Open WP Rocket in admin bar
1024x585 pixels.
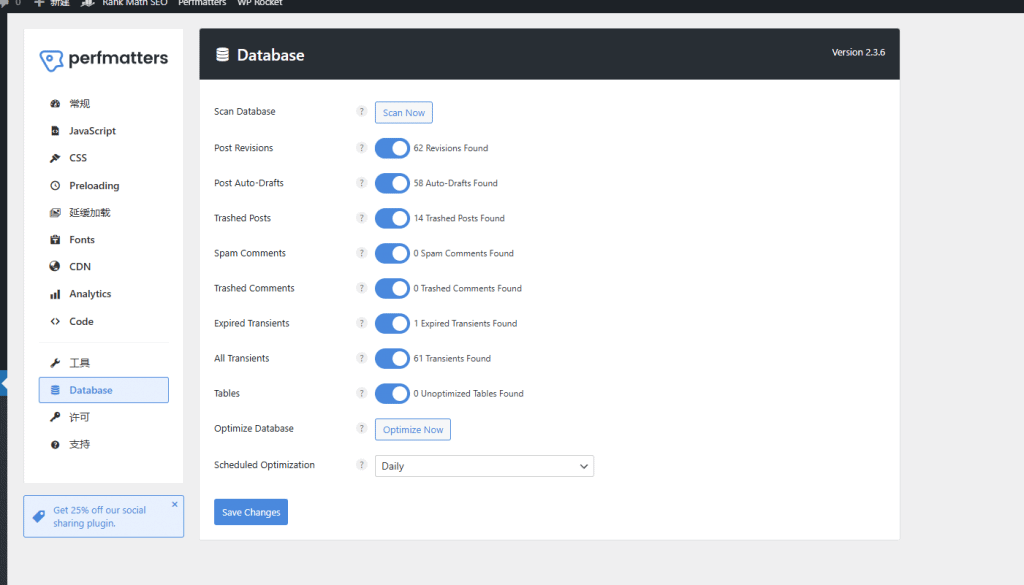coord(260,3)
